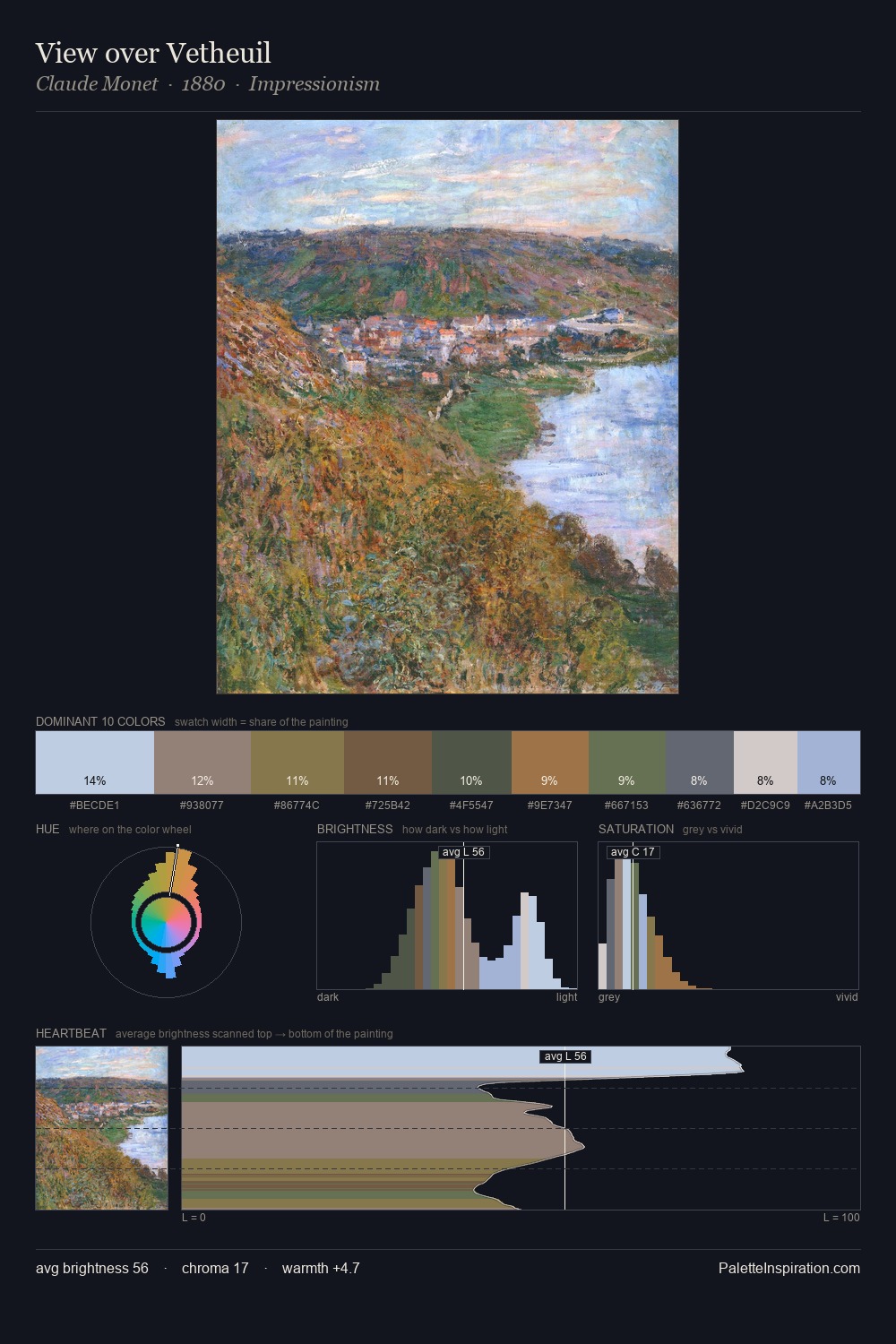Screen dimensions: 896x1344
Task: Click the heartbeat brightness scan chart
Action: tap(521, 1128)
